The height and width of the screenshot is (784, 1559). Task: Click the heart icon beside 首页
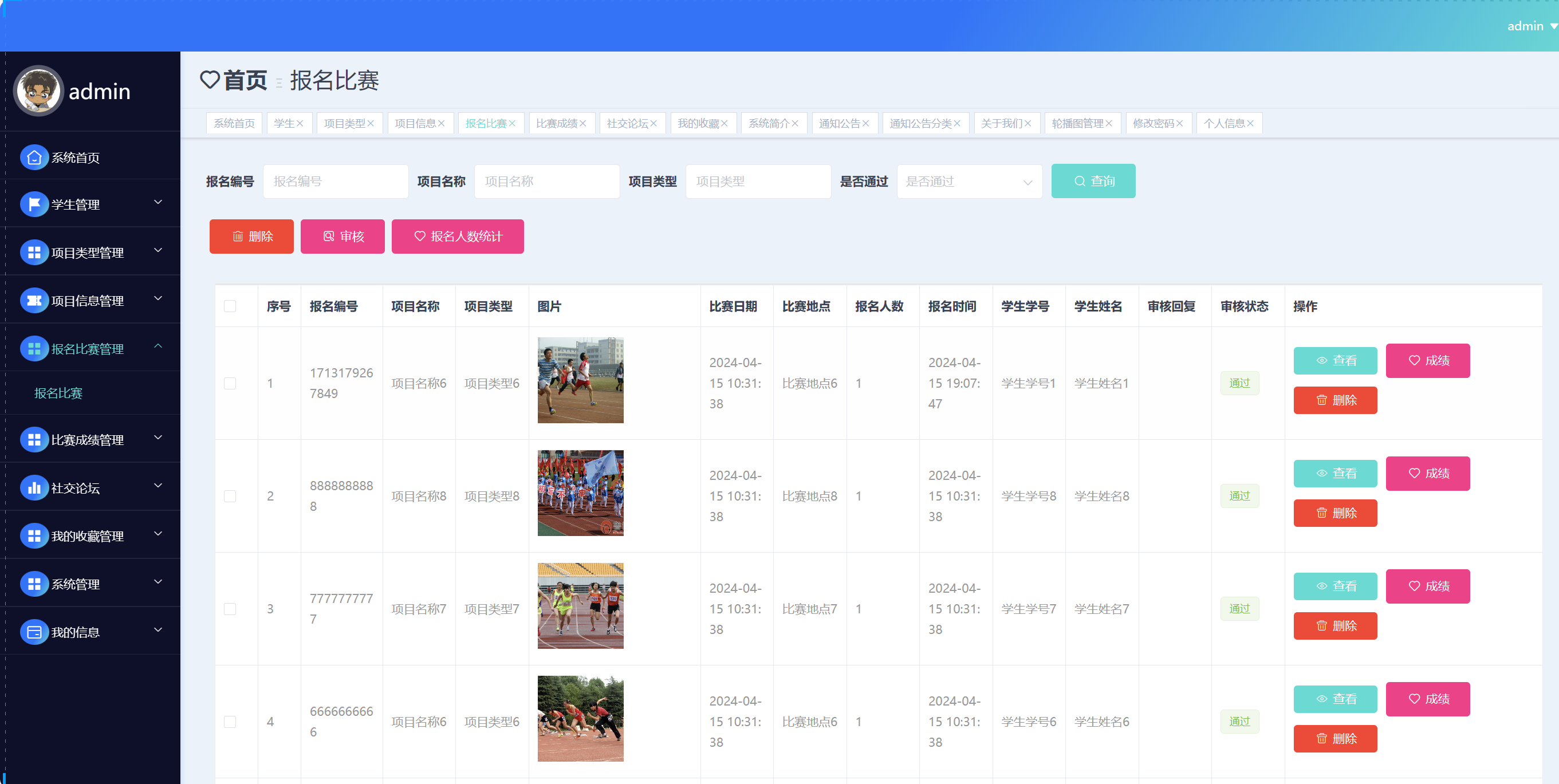pos(210,80)
